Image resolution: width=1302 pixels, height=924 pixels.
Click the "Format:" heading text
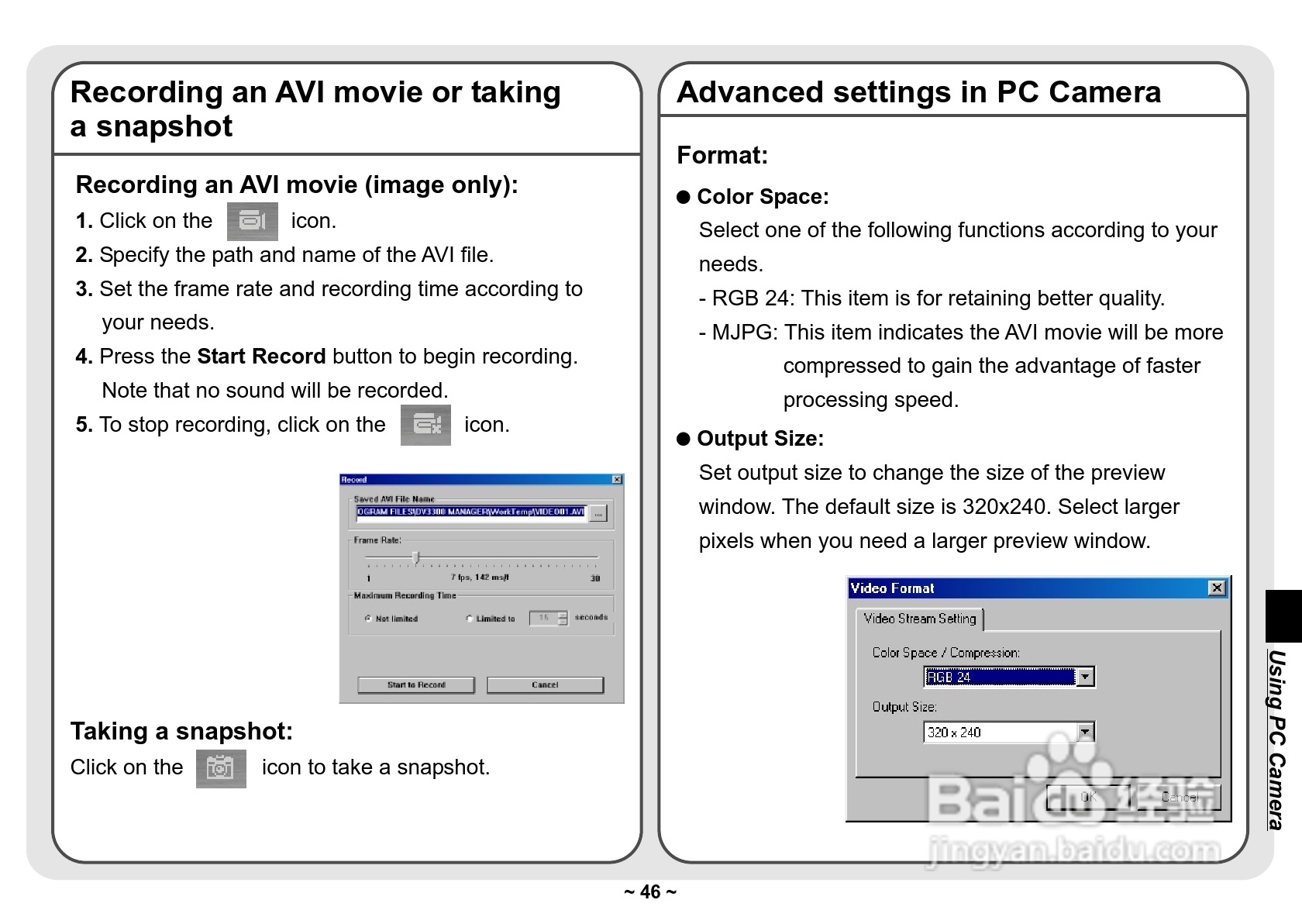coord(722,155)
